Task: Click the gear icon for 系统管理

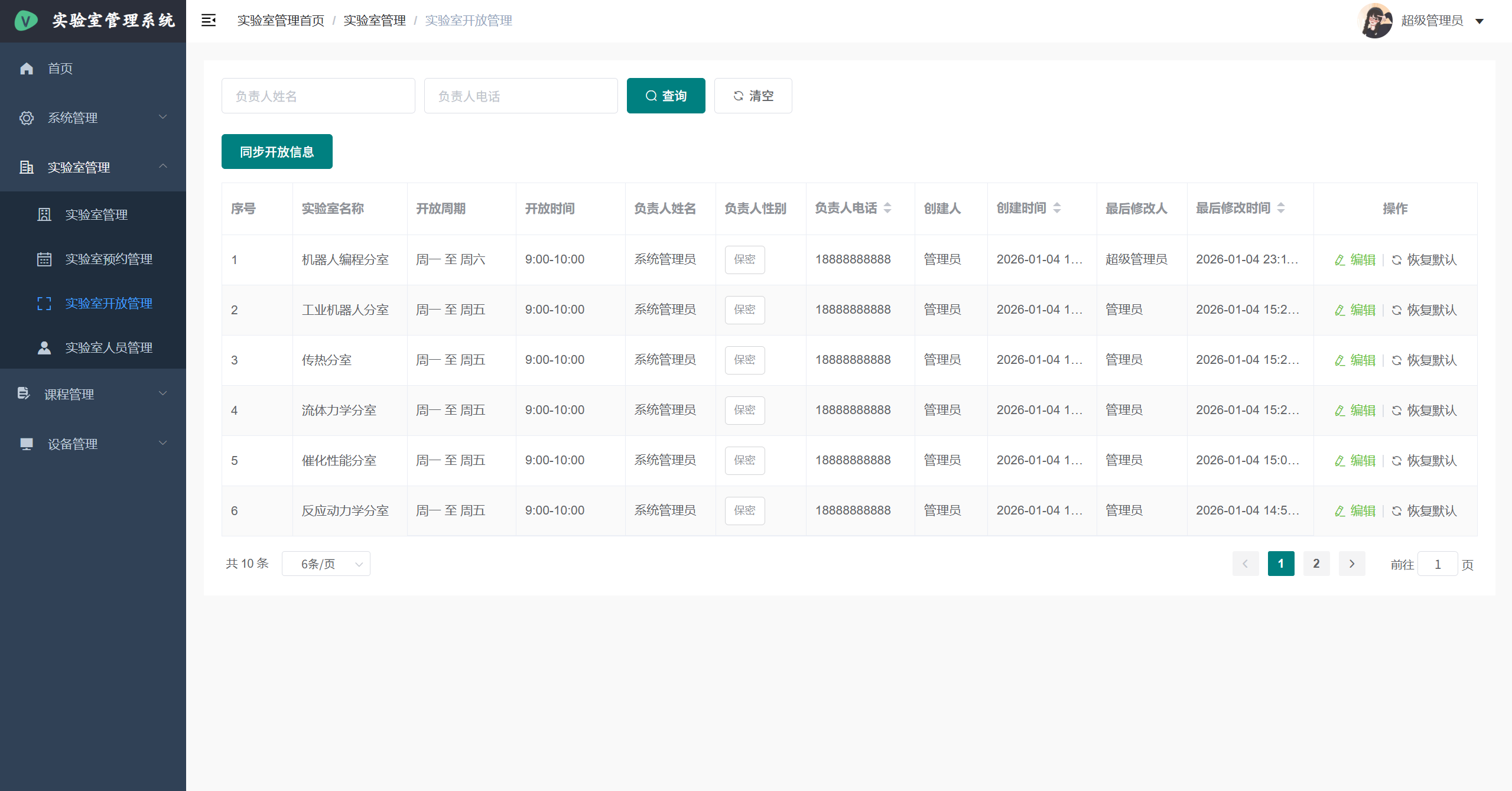Action: click(x=27, y=118)
